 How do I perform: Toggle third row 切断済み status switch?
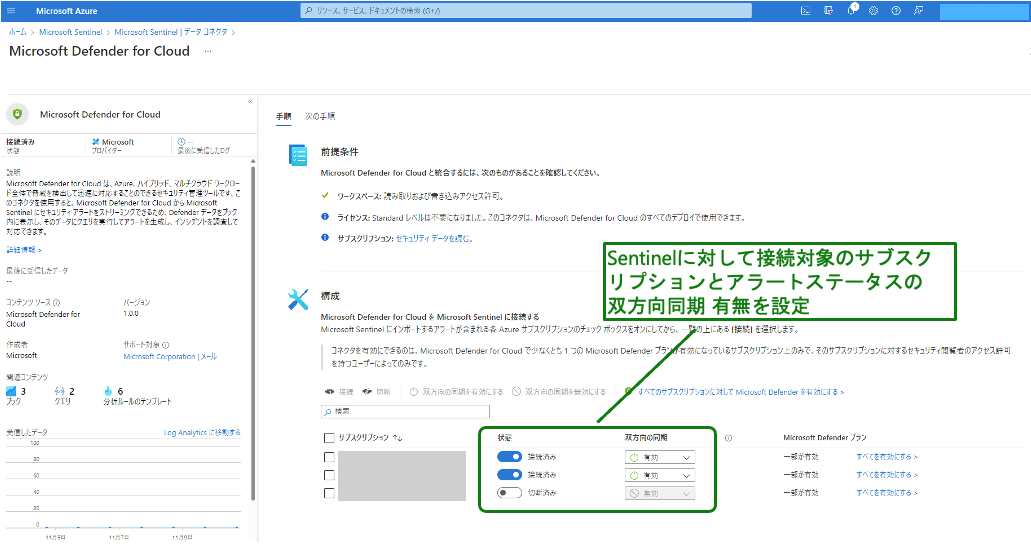(509, 492)
